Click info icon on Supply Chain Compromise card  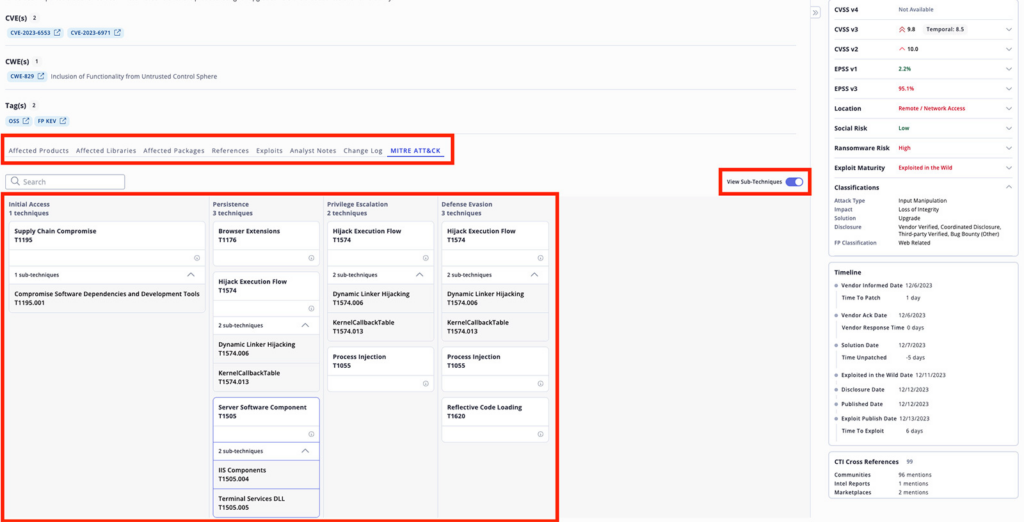pyautogui.click(x=197, y=257)
